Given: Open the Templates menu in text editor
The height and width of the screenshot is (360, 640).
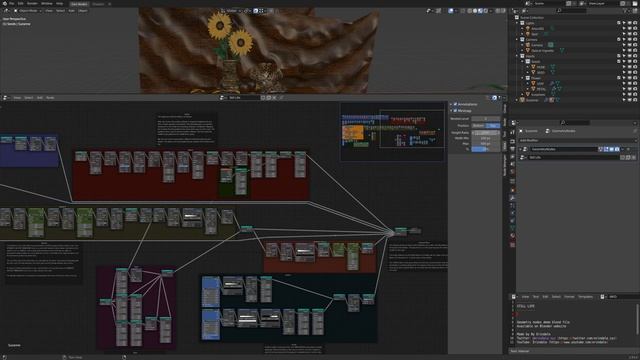Looking at the screenshot, I should pyautogui.click(x=585, y=297).
